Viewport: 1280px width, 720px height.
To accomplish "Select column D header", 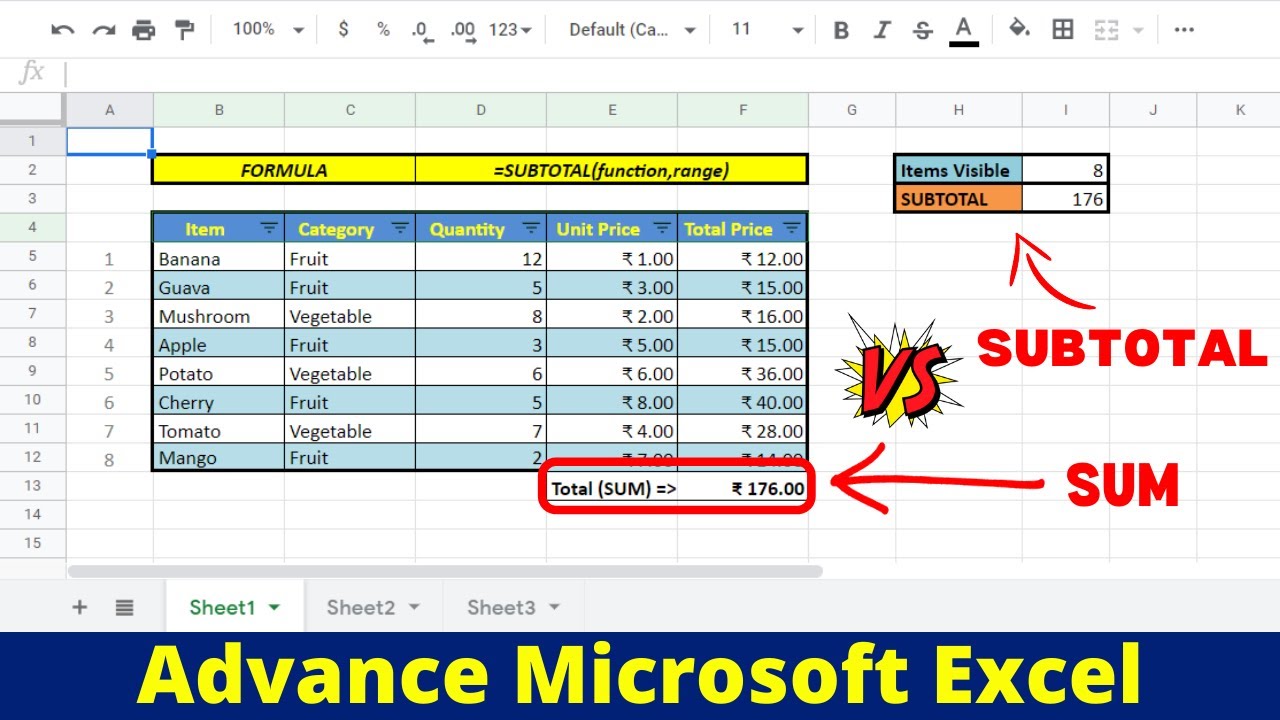I will tap(481, 110).
